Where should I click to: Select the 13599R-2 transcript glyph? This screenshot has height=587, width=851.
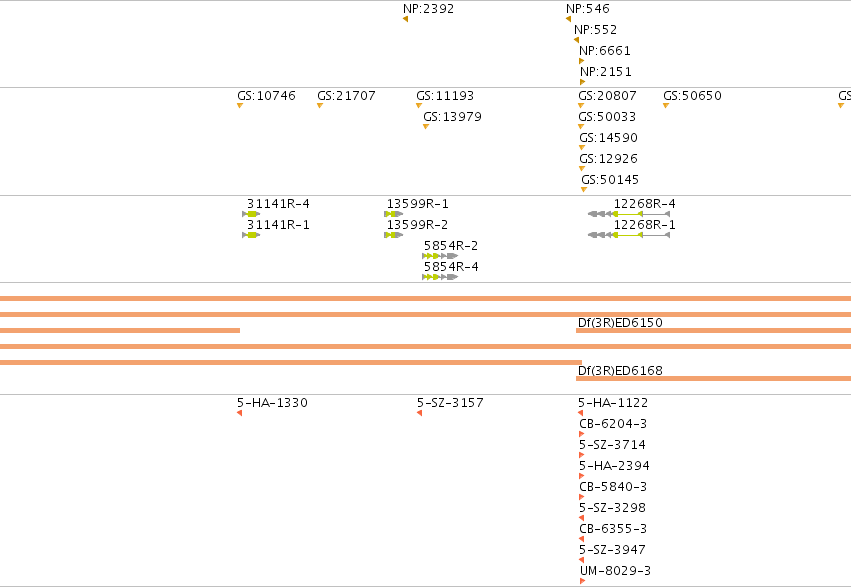point(393,235)
